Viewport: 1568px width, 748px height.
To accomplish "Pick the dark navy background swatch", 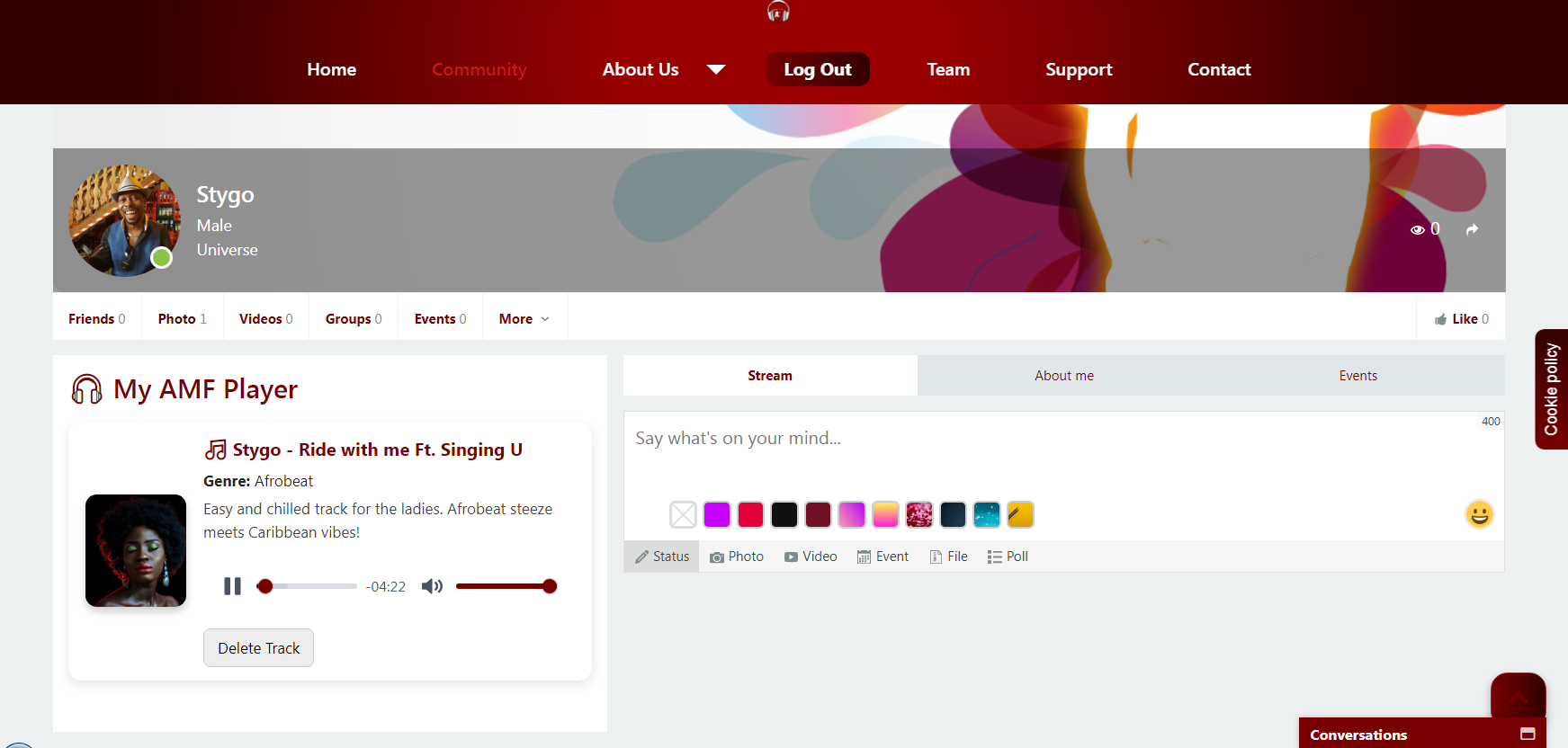I will pyautogui.click(x=954, y=514).
